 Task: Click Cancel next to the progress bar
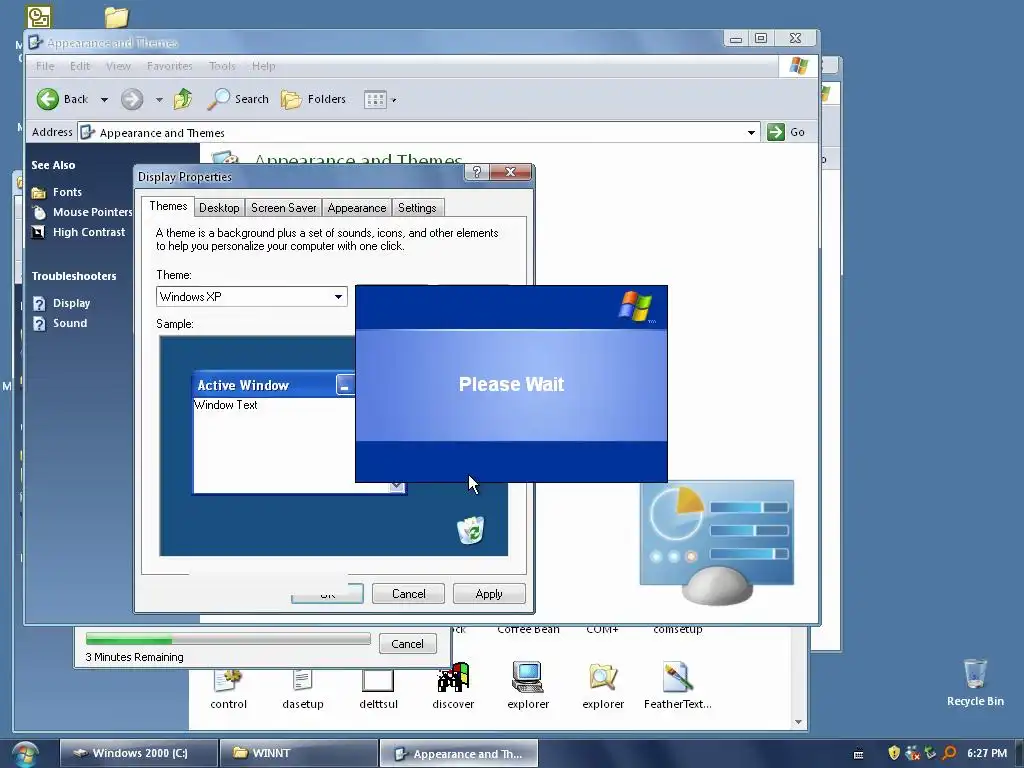click(x=408, y=644)
